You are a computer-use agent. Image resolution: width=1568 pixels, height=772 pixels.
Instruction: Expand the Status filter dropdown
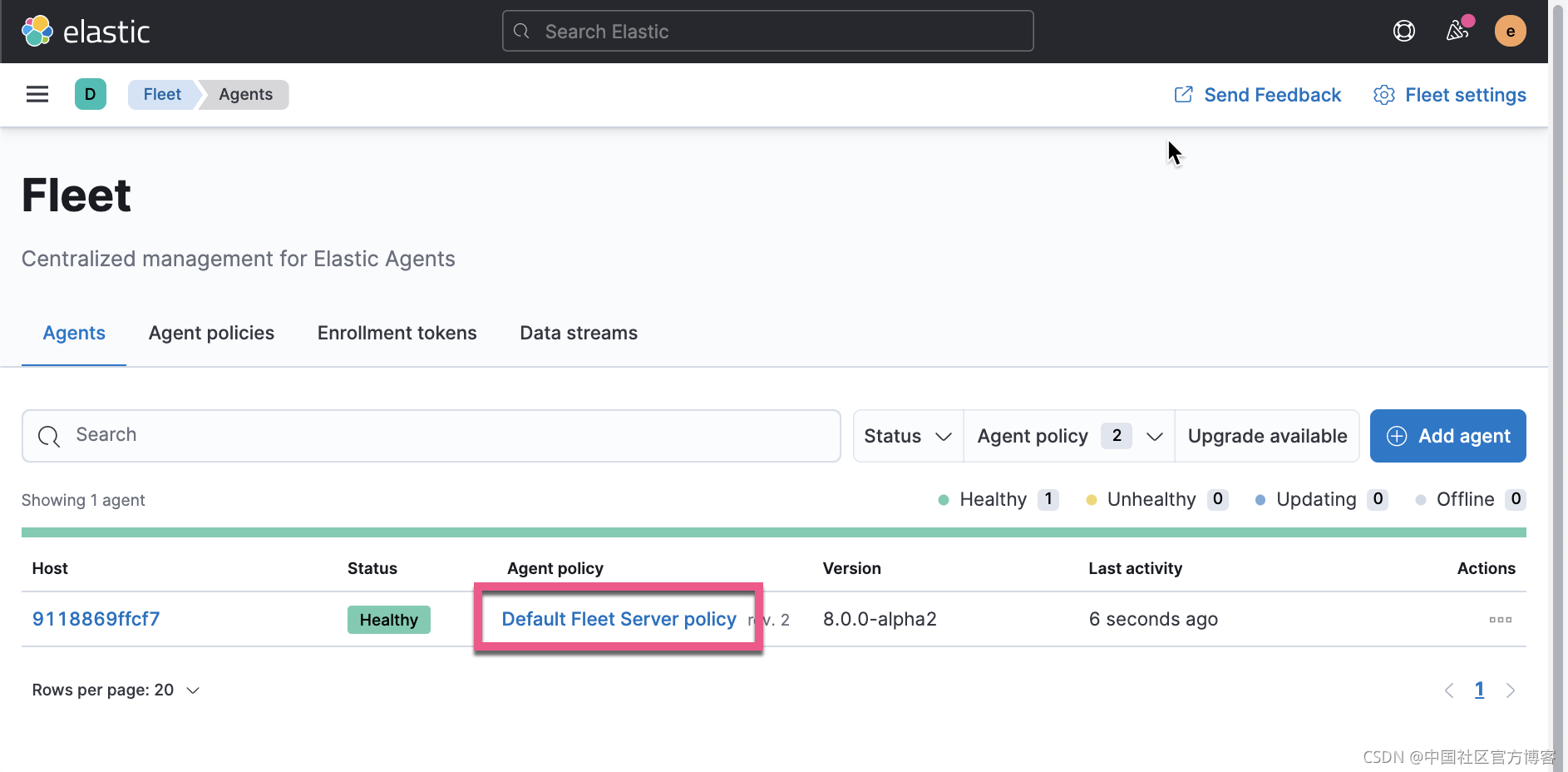click(908, 436)
